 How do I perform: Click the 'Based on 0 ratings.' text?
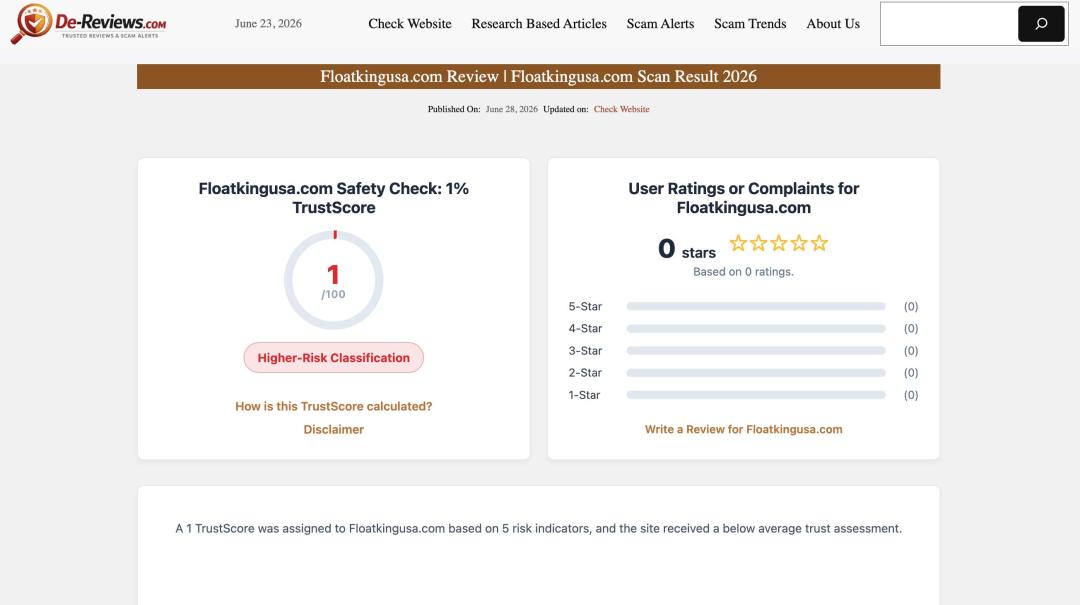tap(743, 271)
